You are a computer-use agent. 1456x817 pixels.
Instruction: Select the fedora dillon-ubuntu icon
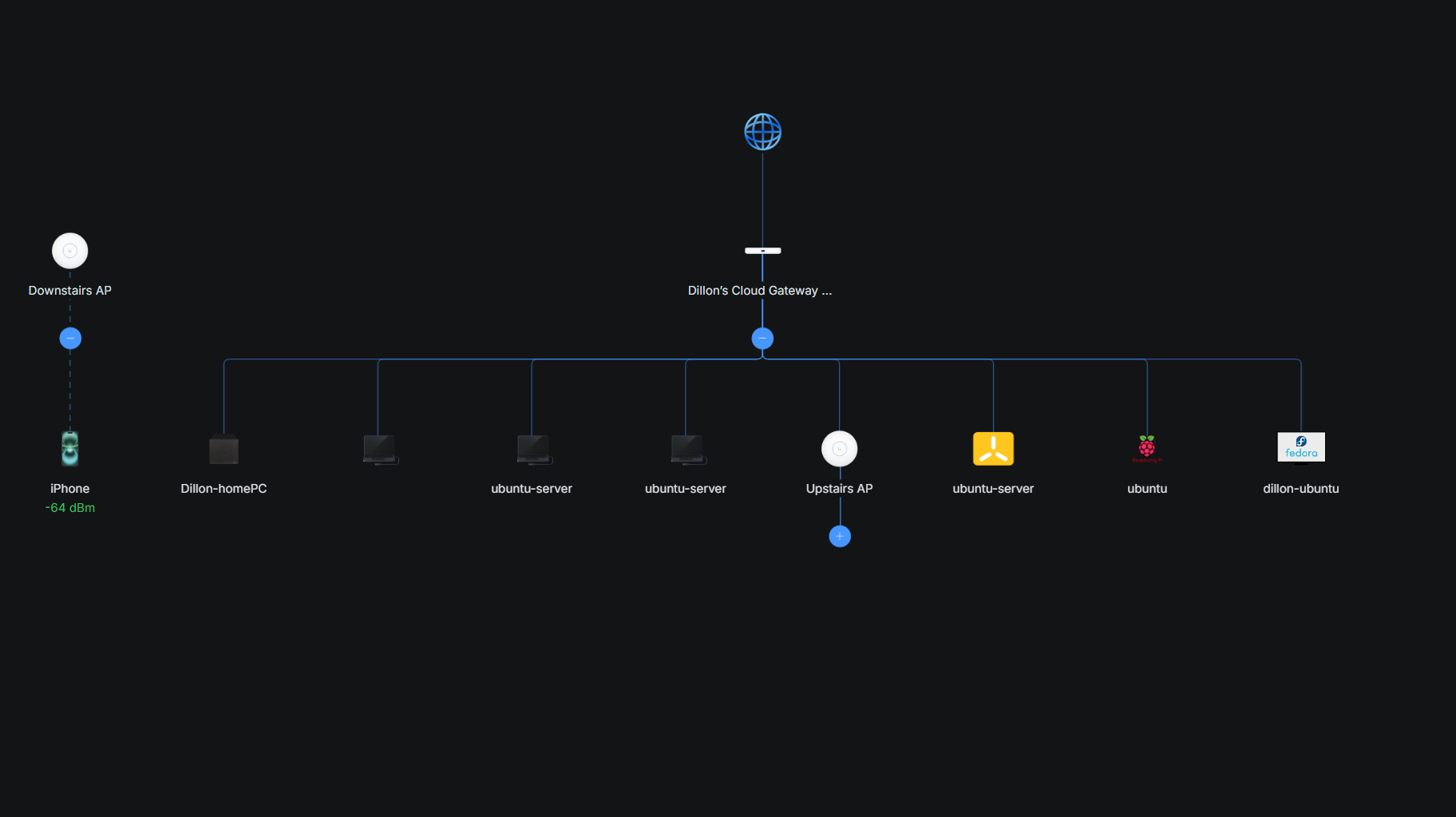[x=1301, y=447]
